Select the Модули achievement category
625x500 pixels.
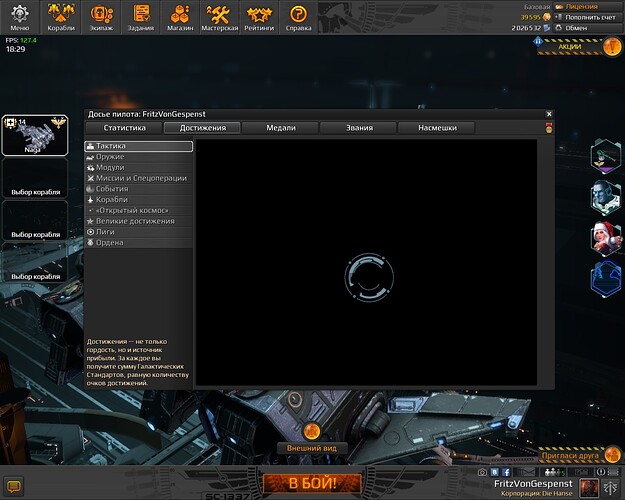pyautogui.click(x=139, y=167)
